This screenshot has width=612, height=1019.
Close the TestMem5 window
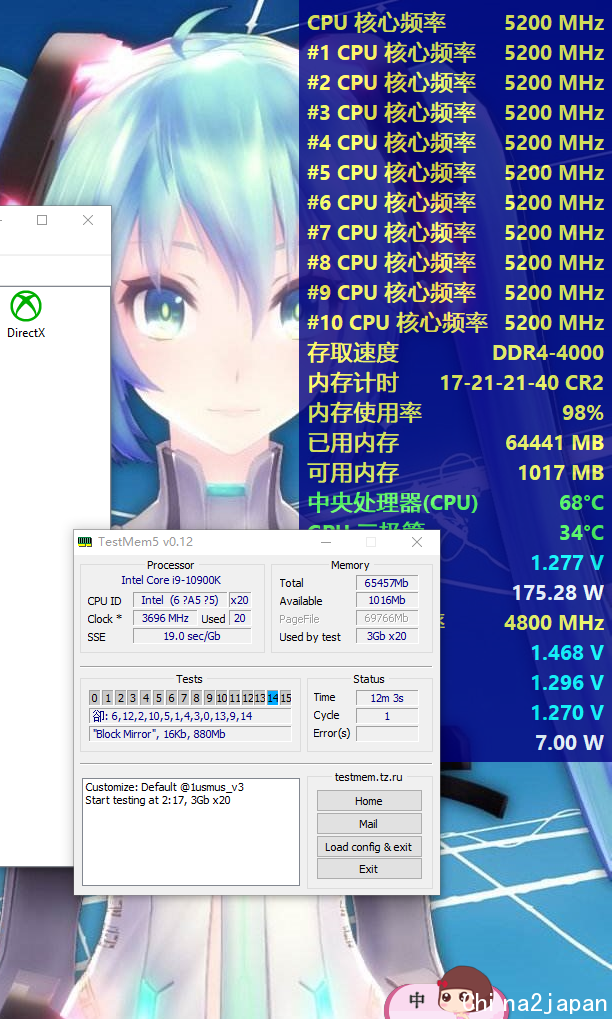(x=417, y=542)
